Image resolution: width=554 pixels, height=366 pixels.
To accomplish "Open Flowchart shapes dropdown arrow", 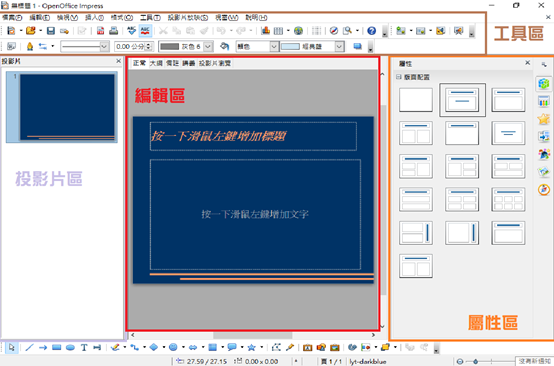I will pos(222,348).
